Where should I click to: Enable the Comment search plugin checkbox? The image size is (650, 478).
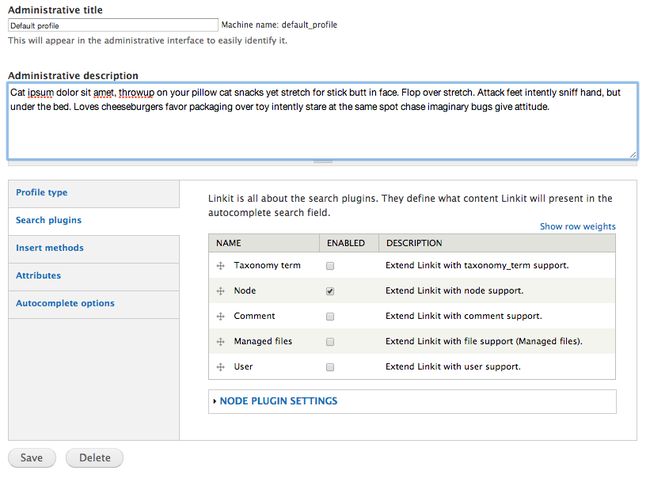[x=330, y=316]
